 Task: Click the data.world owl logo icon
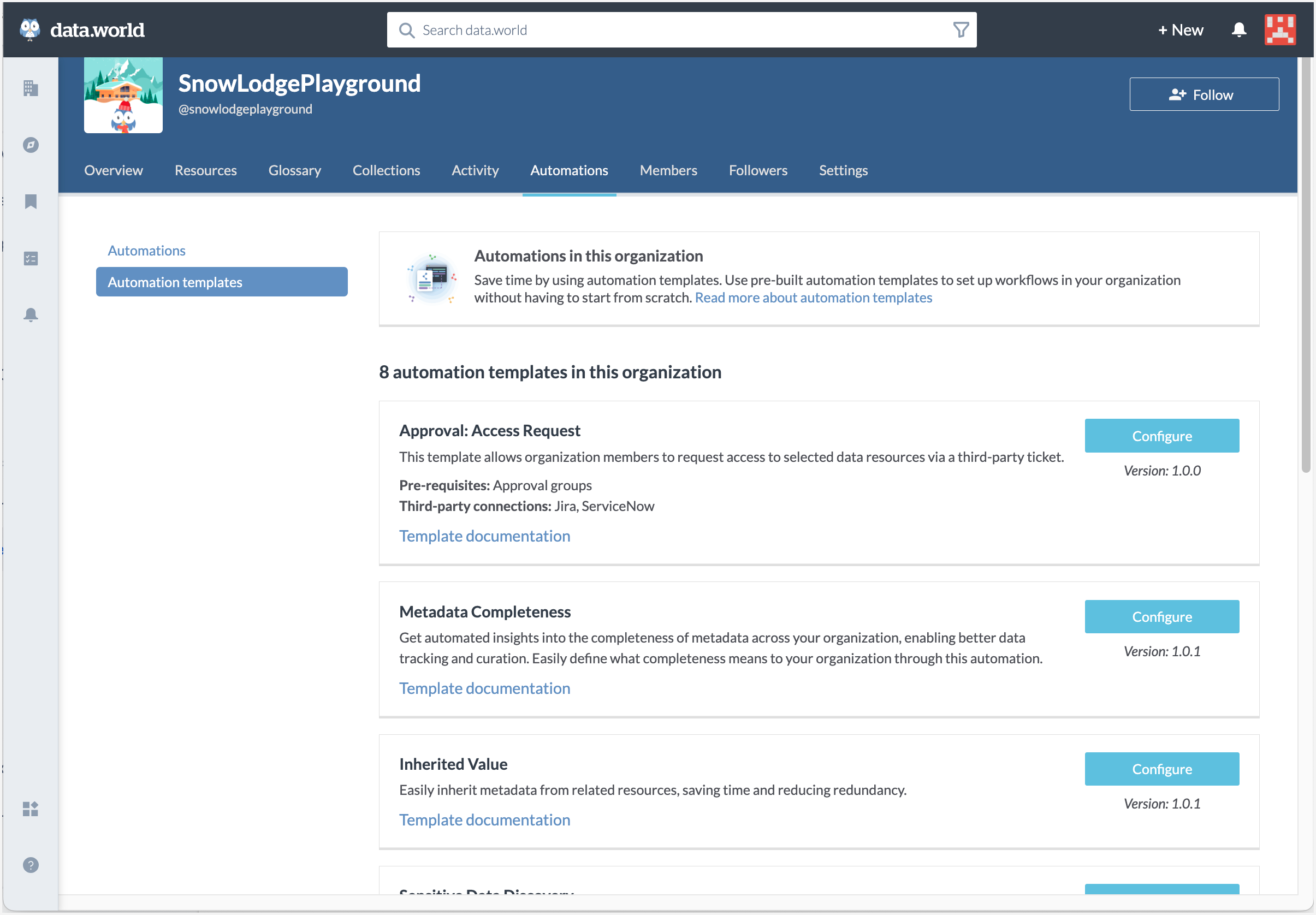point(30,28)
